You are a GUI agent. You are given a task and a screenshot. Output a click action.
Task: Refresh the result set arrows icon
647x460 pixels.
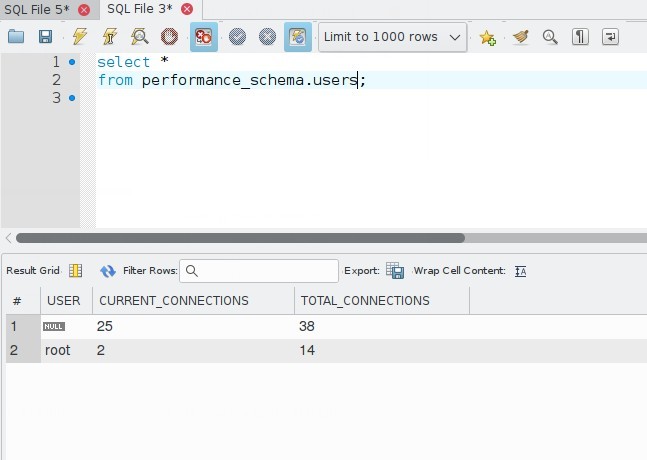coord(108,271)
